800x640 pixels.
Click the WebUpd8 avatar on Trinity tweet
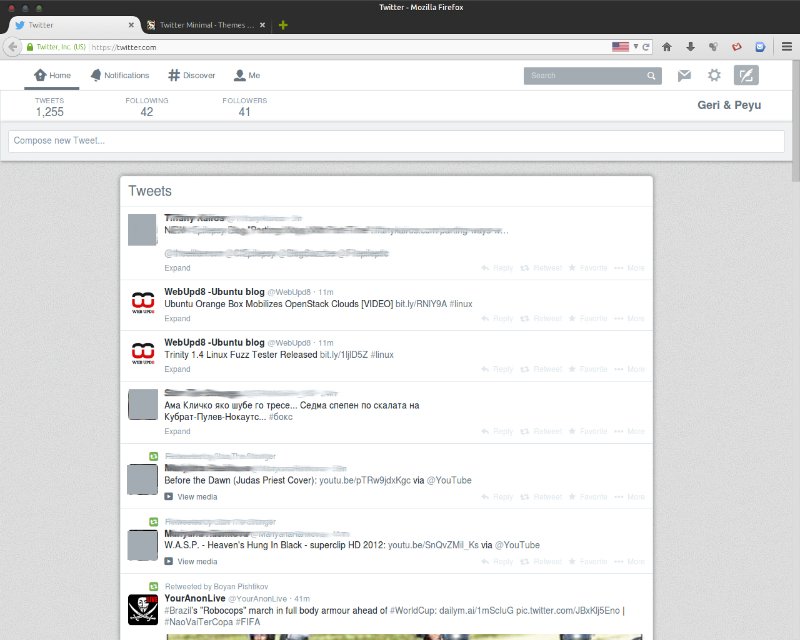click(143, 353)
